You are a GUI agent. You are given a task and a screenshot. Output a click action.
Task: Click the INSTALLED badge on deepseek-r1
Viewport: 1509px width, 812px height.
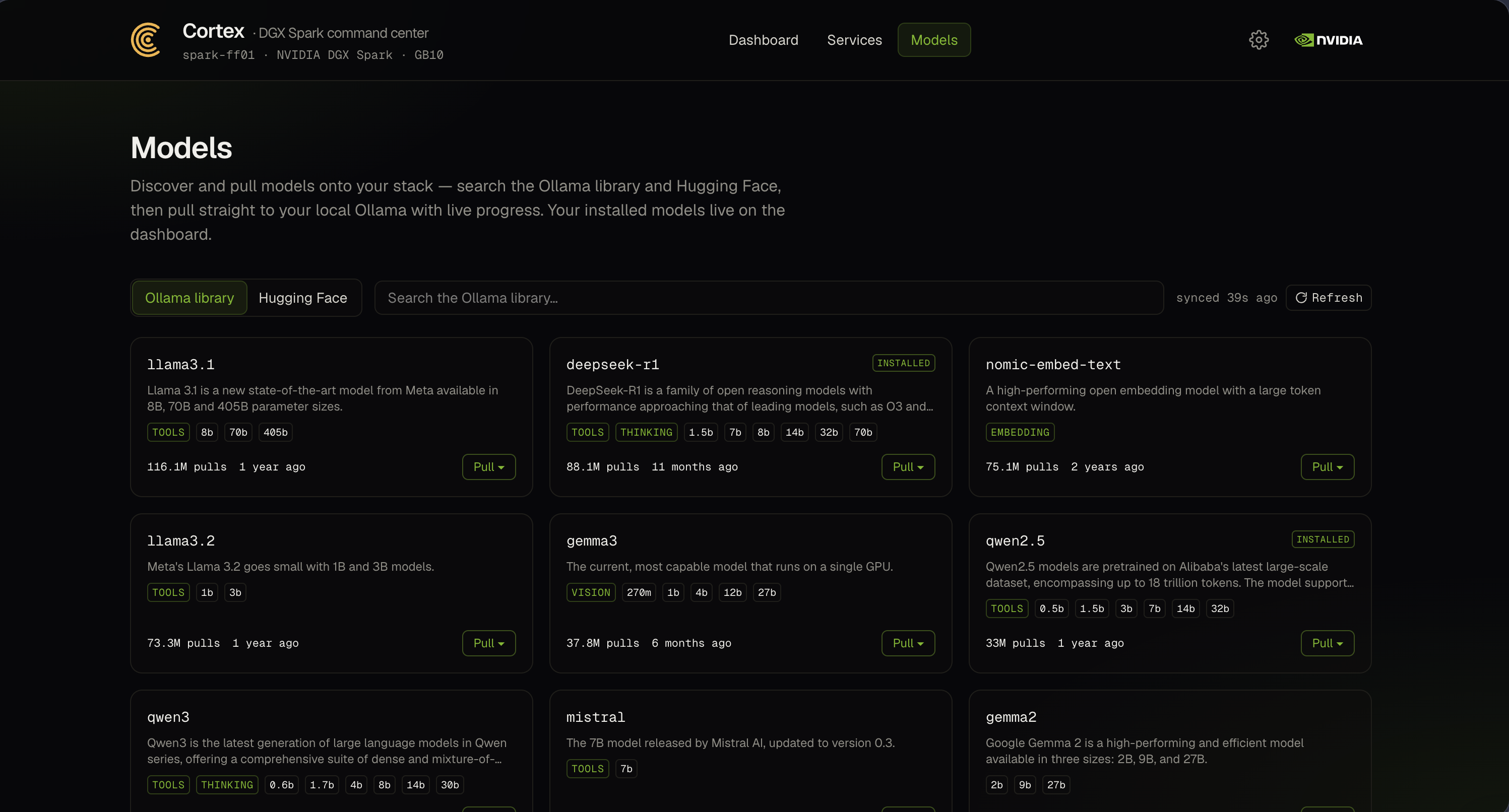pos(903,363)
